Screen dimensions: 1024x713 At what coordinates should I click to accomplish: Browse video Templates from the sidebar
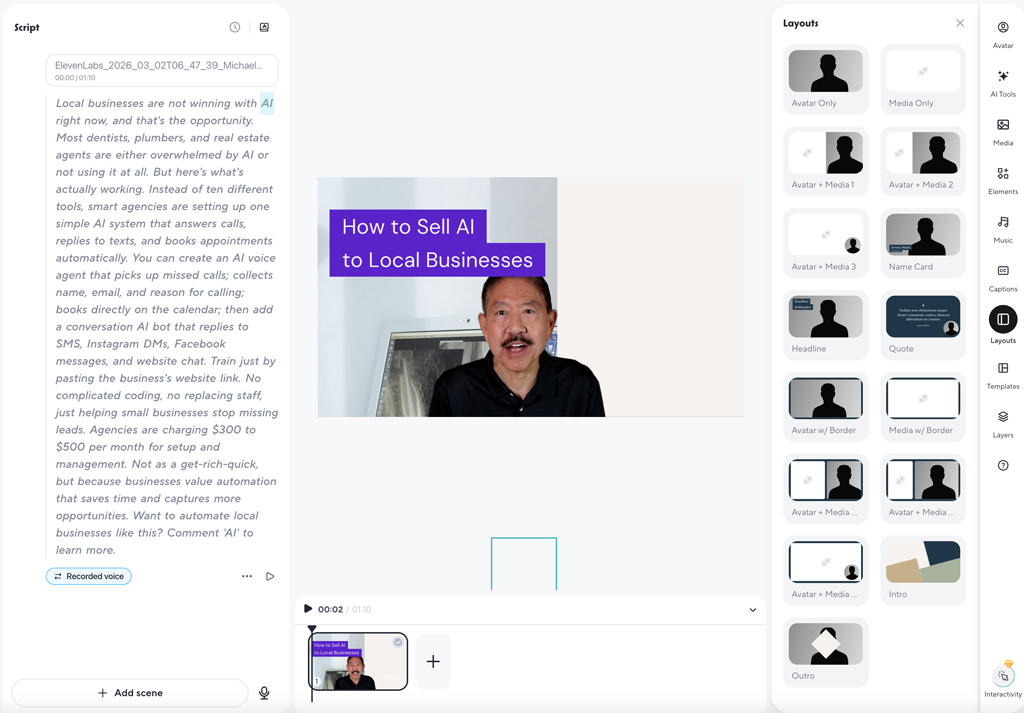[x=1002, y=374]
